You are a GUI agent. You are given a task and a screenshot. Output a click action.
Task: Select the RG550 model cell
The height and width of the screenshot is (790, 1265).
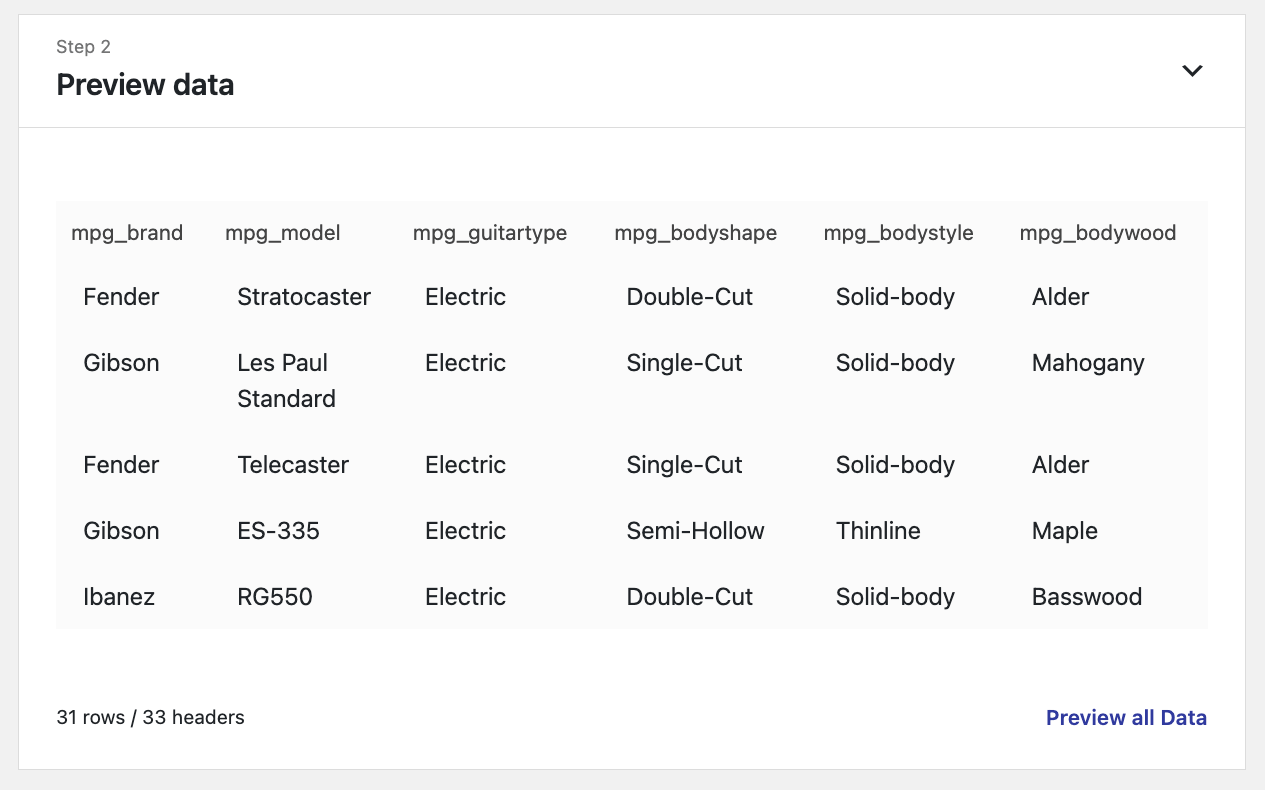pos(275,597)
